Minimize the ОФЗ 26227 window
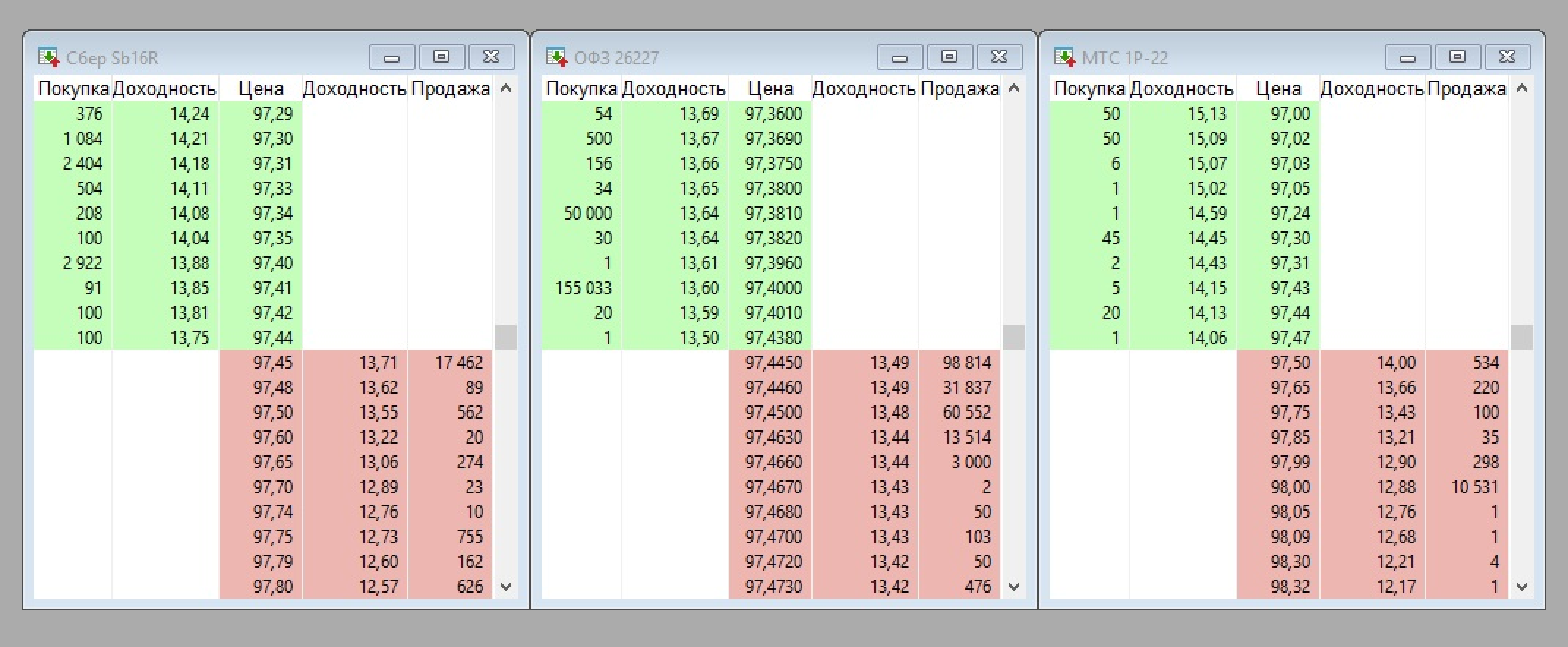This screenshot has width=1568, height=647. point(900,57)
